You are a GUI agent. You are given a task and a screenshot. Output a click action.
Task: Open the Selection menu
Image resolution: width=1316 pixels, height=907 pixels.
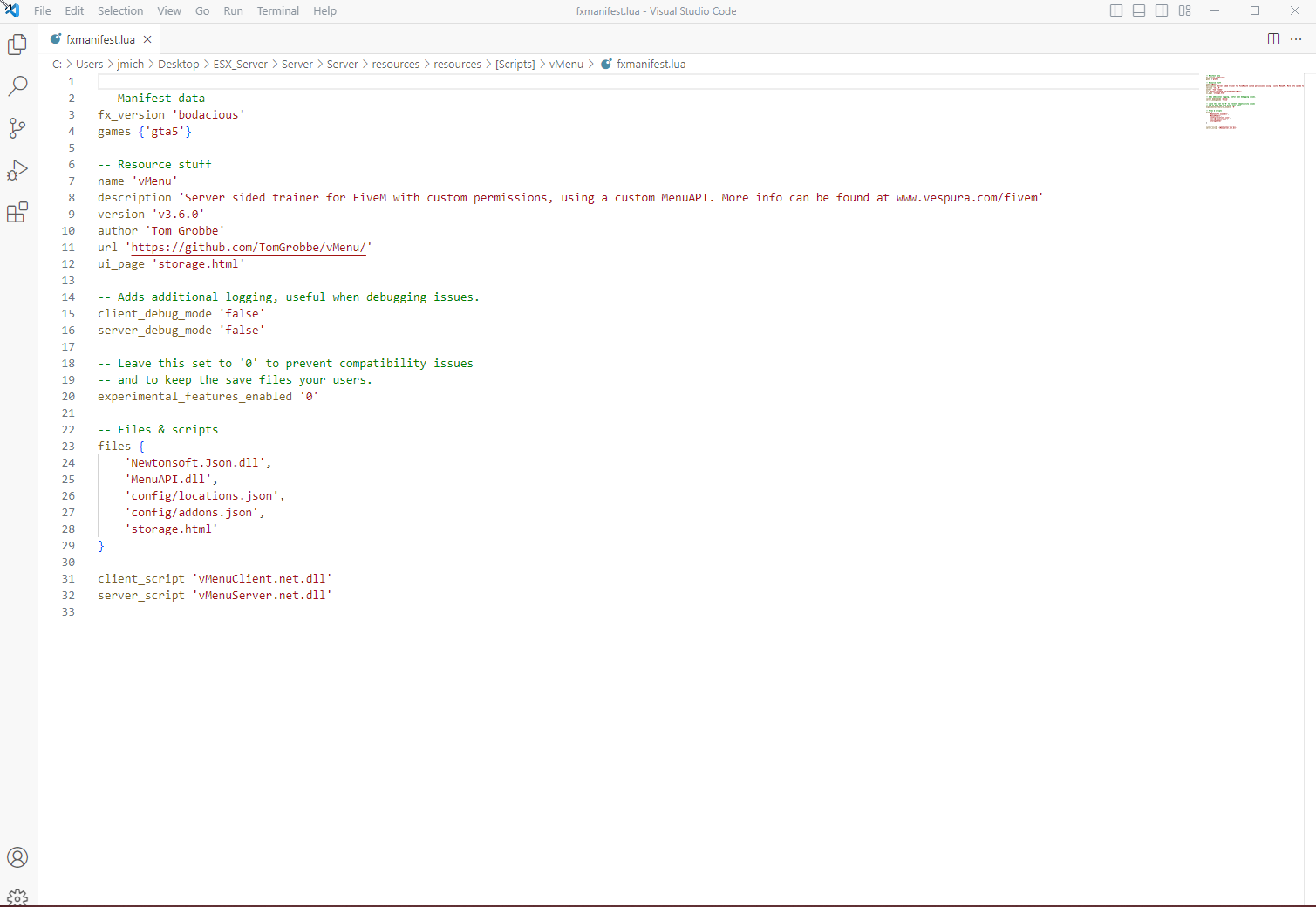[120, 10]
